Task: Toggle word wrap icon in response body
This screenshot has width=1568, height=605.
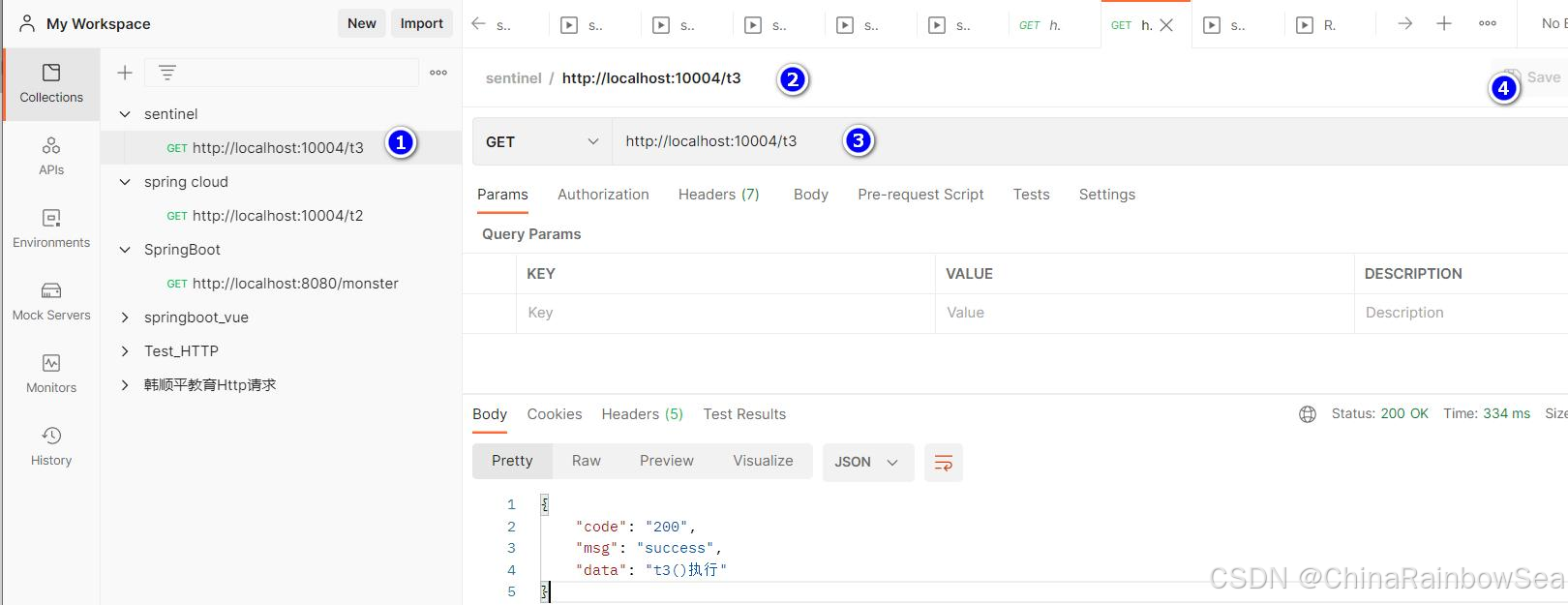Action: click(x=943, y=463)
